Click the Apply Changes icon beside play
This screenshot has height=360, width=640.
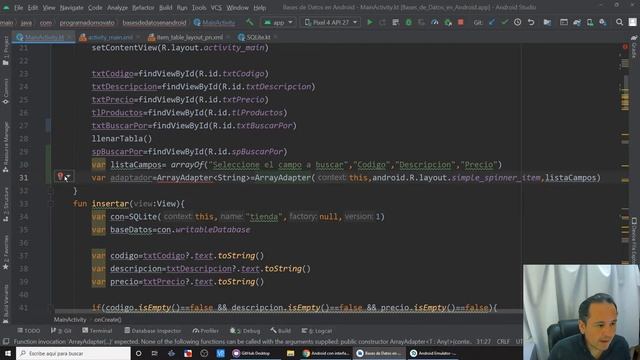click(382, 22)
